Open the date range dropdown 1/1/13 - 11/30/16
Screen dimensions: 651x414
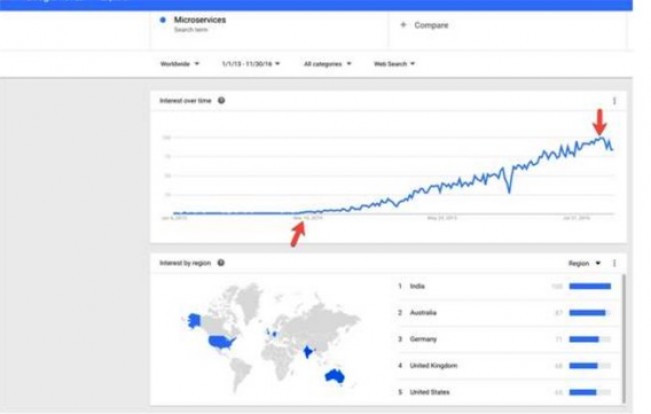pos(251,64)
